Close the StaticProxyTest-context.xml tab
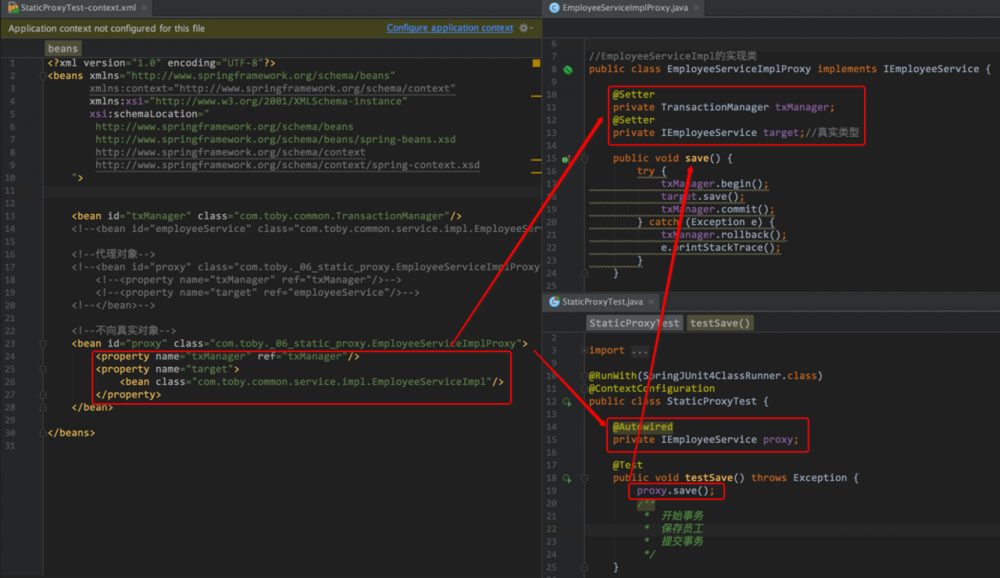The height and width of the screenshot is (578, 1000). (x=146, y=8)
